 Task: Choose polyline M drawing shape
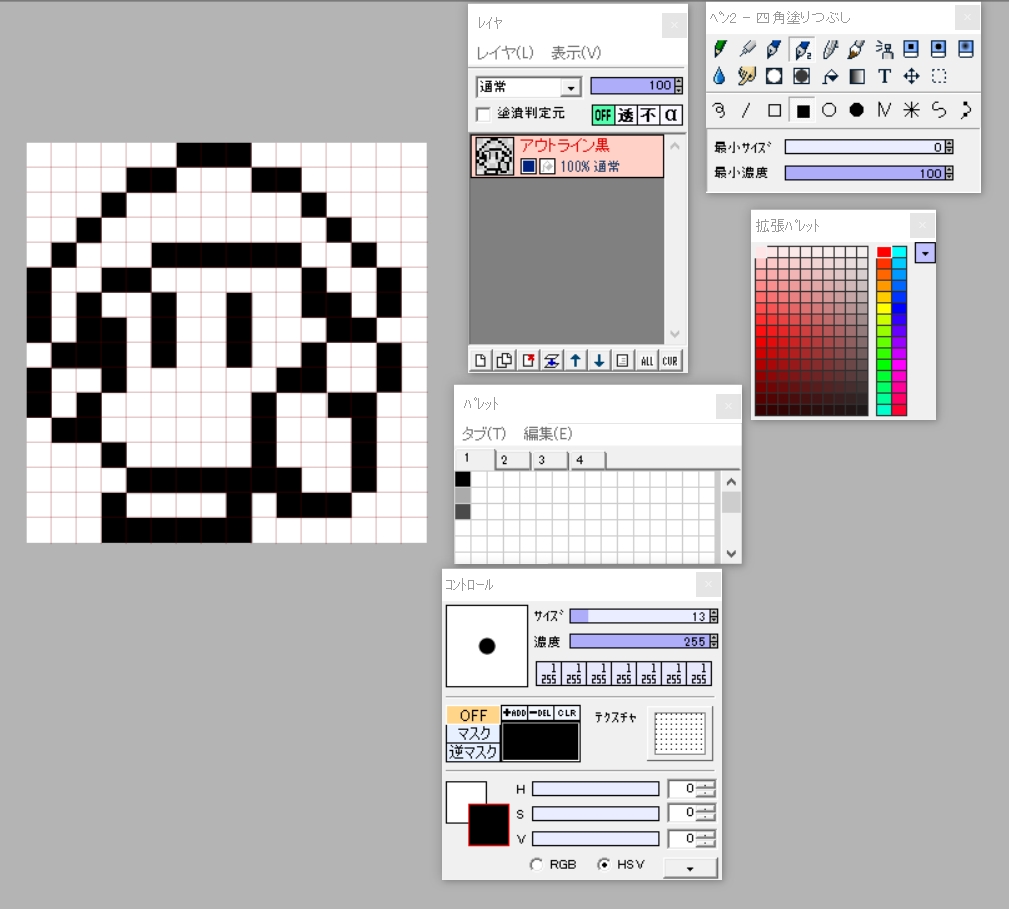tap(884, 111)
